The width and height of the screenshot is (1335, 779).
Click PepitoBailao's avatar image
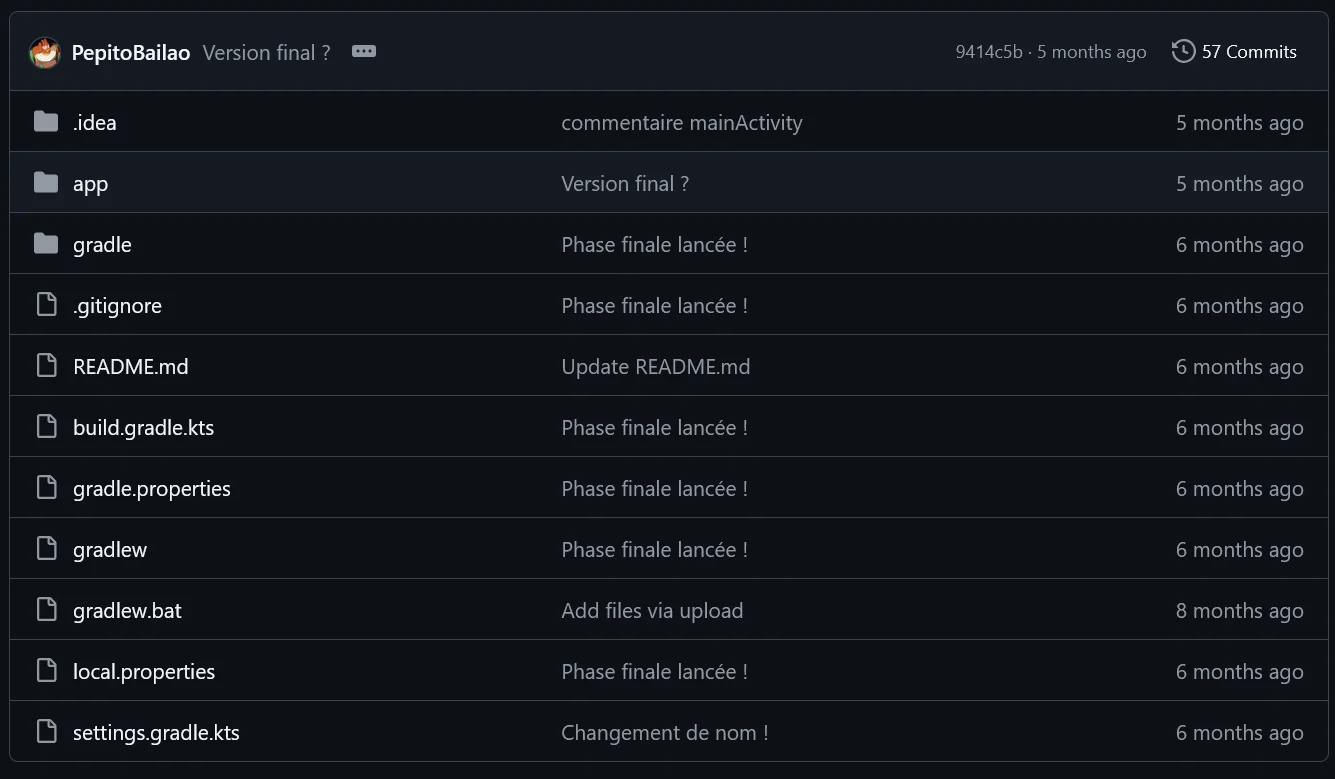coord(45,52)
